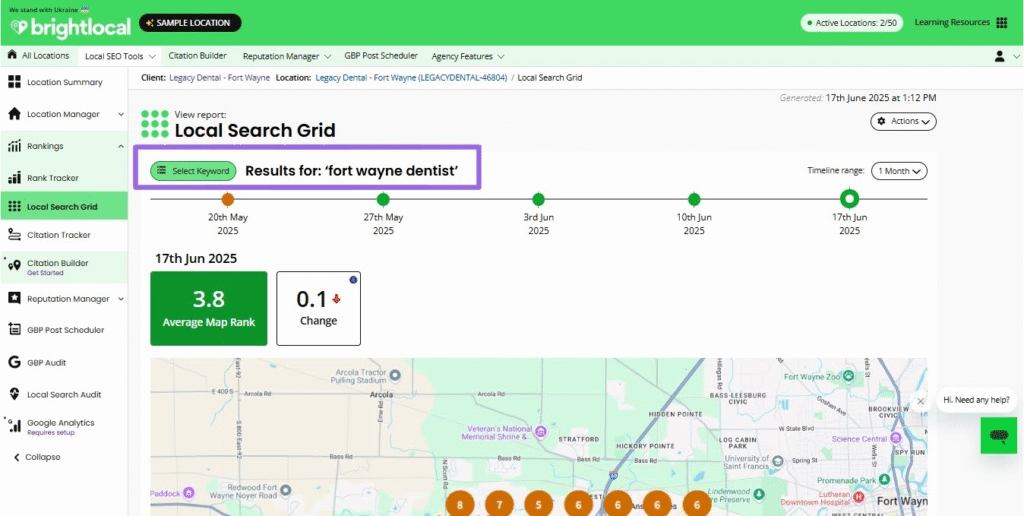Open GBP Post Scheduler top menu
This screenshot has height=516, width=1024.
coord(381,56)
